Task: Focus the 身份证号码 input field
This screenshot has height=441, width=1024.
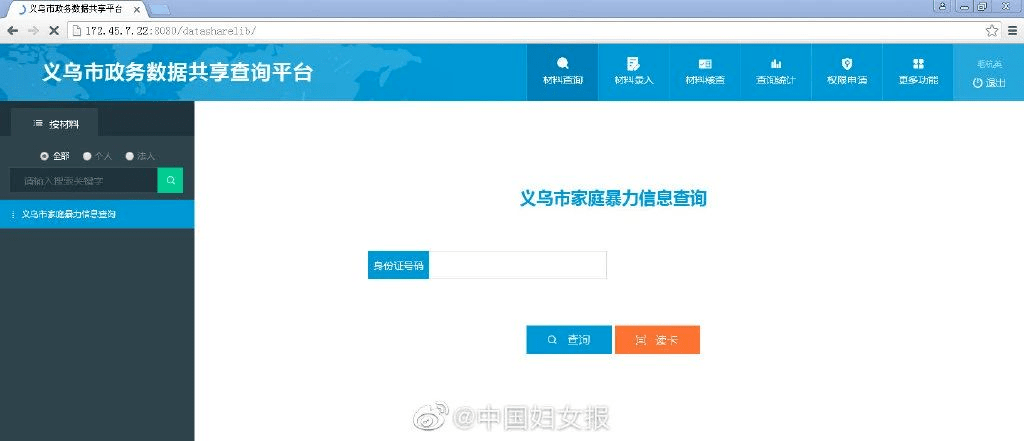Action: click(517, 265)
